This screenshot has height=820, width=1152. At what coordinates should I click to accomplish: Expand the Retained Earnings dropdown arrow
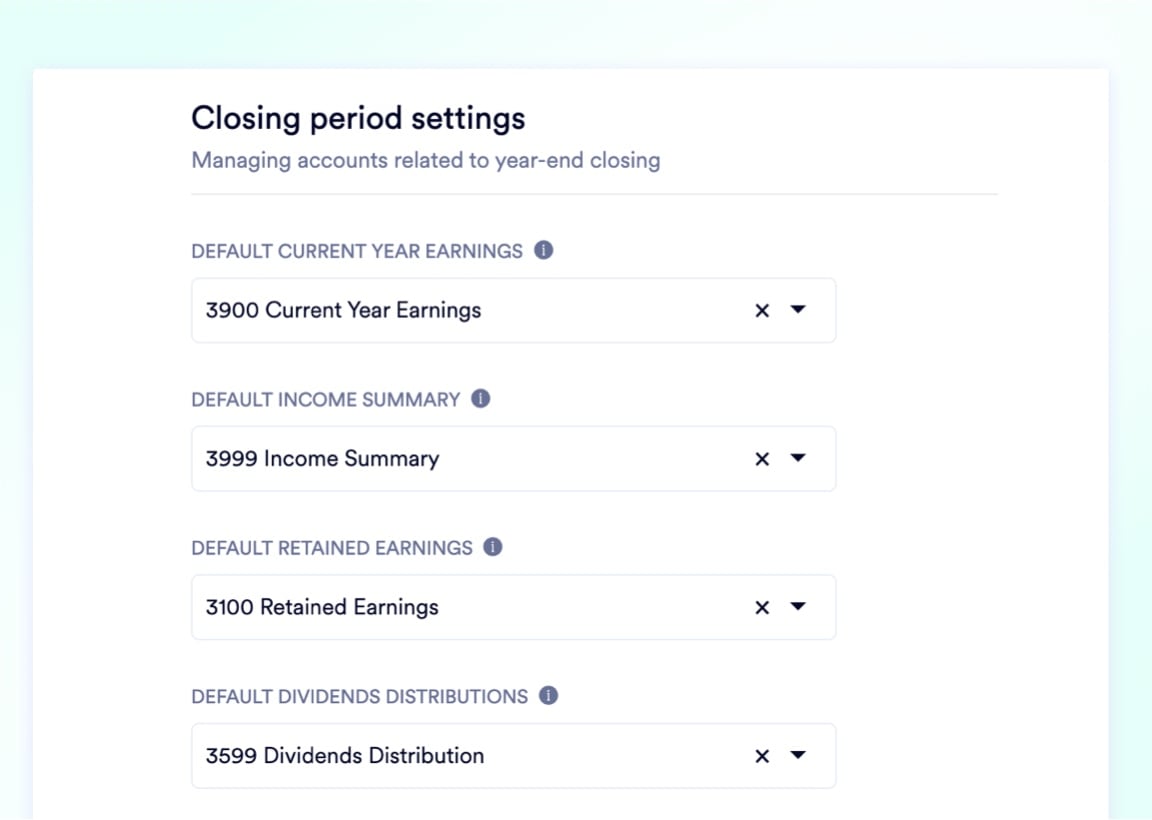pos(798,606)
